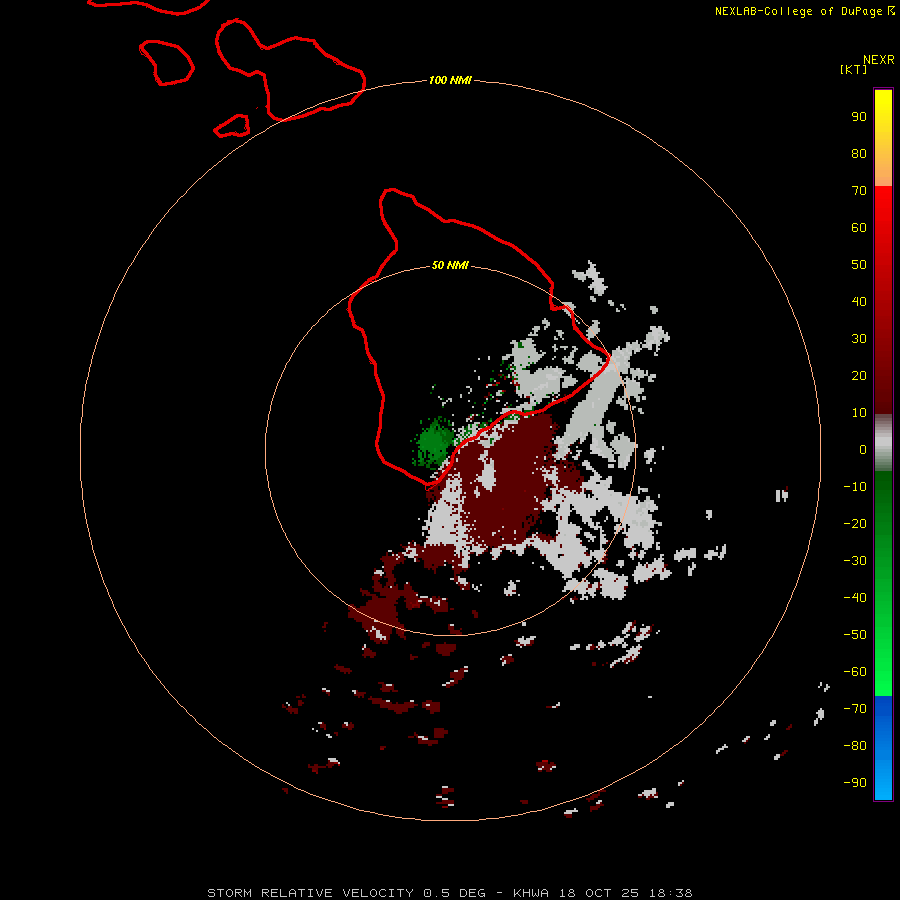Click the positive 20 scale value
Screen dimensions: 900x900
pos(859,376)
